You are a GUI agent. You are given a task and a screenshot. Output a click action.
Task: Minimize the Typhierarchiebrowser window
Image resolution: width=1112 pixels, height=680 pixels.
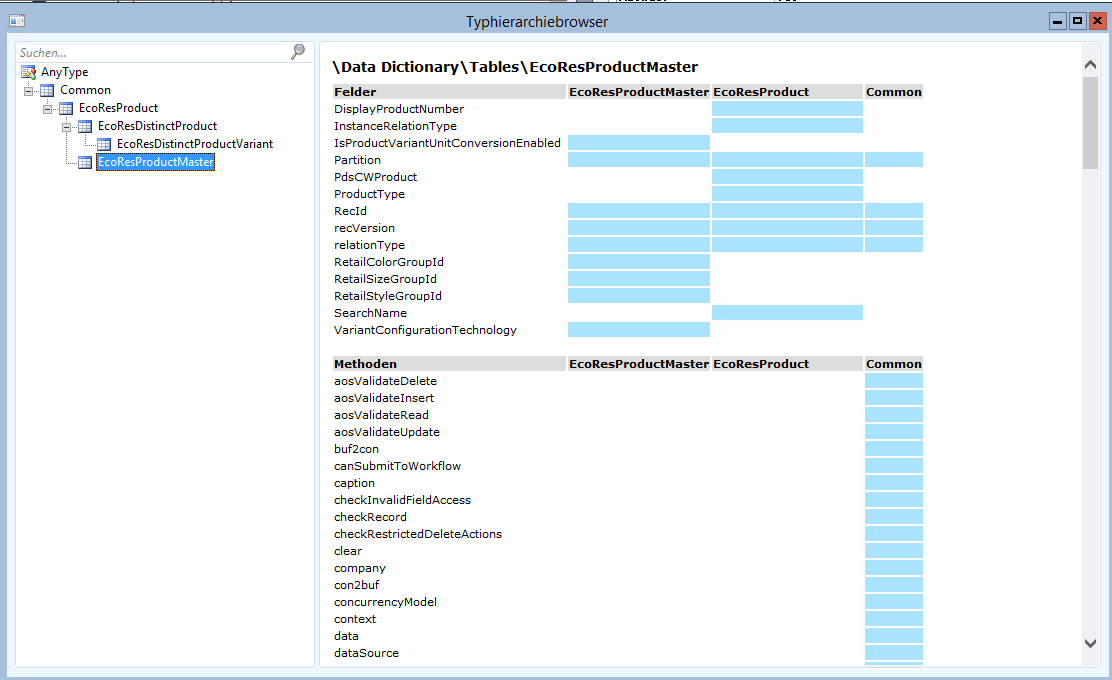[1057, 21]
